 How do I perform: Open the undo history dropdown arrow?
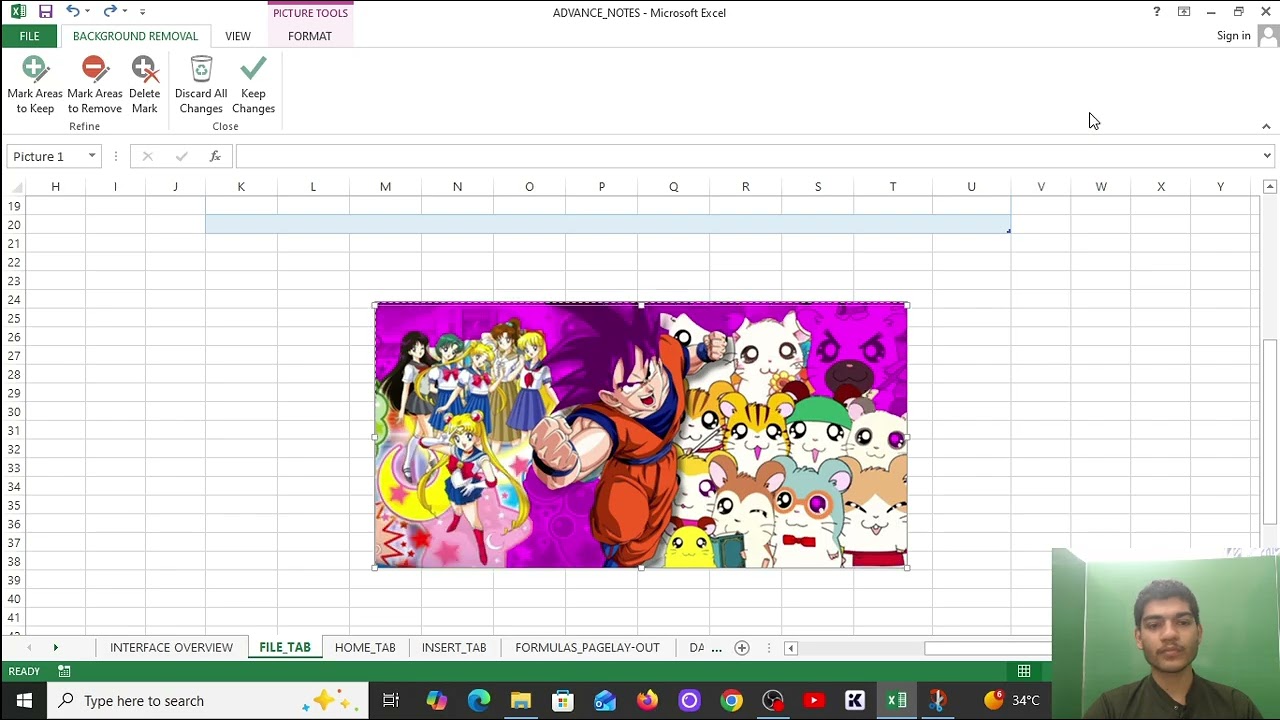[88, 12]
